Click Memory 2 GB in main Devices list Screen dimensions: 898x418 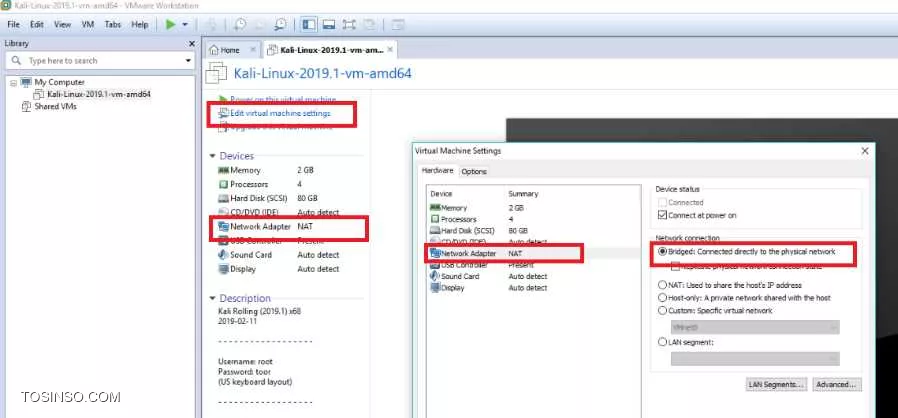tap(266, 170)
